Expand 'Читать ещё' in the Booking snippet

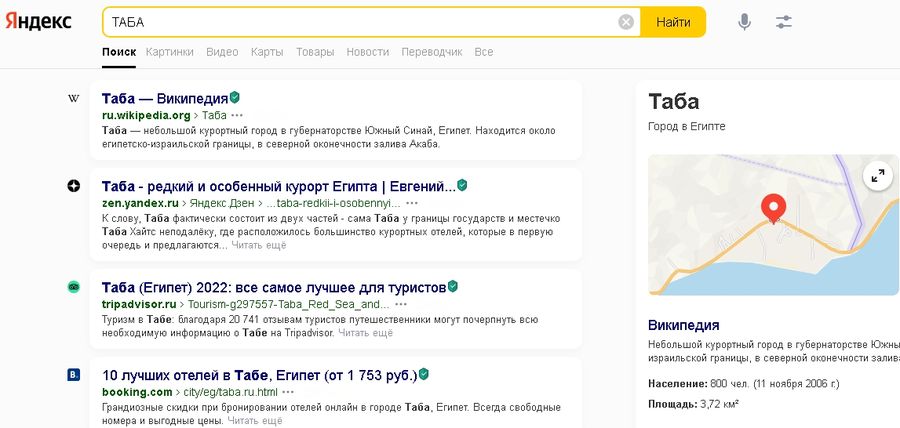click(255, 421)
